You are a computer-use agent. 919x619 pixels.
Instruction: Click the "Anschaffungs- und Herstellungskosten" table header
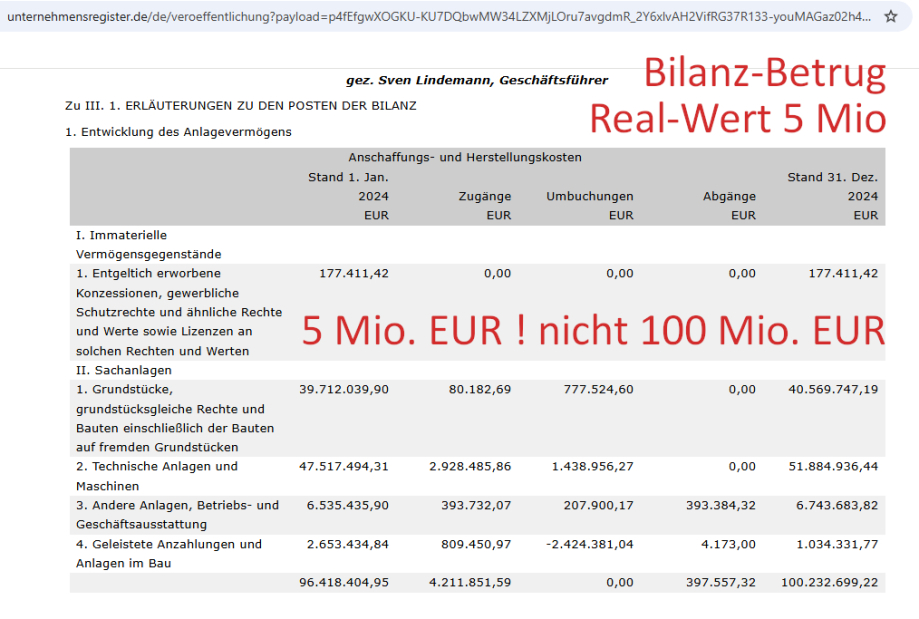[x=465, y=157]
